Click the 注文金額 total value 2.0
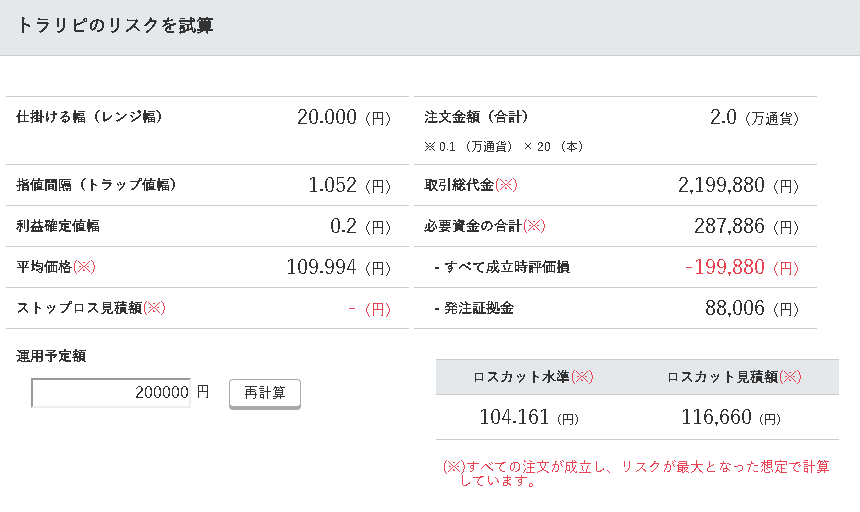This screenshot has width=860, height=512. [x=723, y=117]
